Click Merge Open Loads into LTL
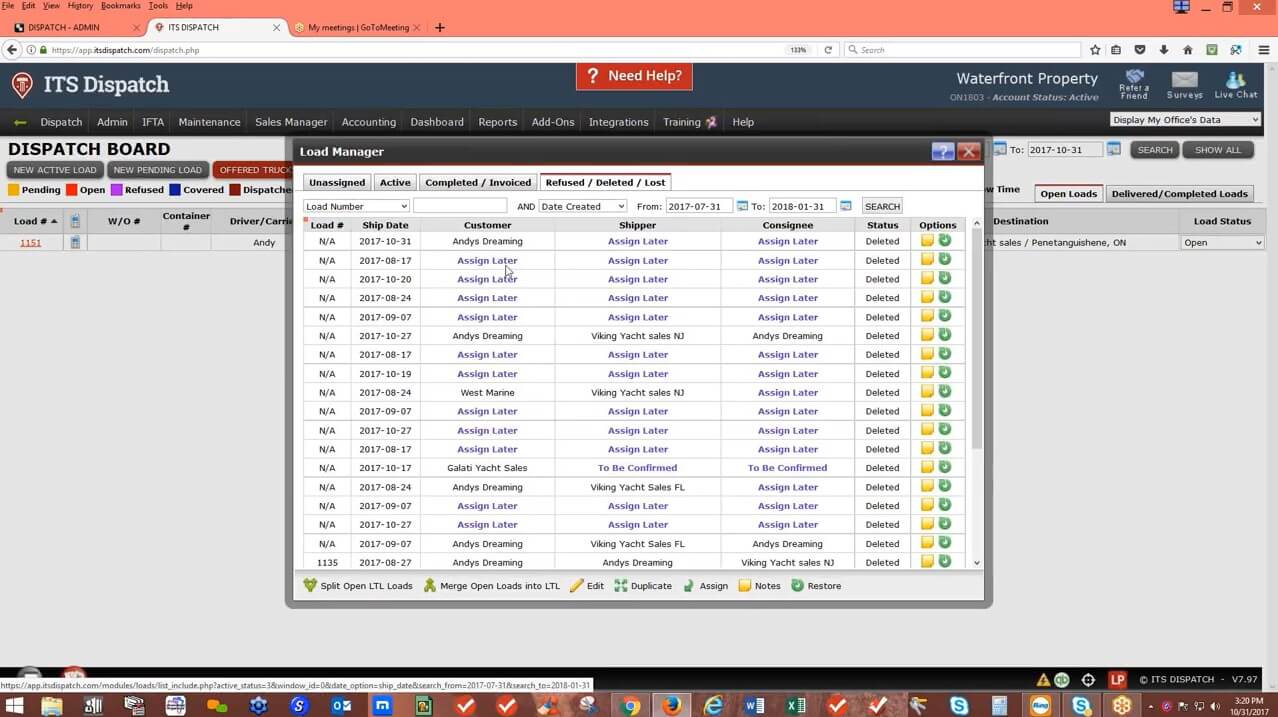The image size is (1278, 717). click(430, 586)
